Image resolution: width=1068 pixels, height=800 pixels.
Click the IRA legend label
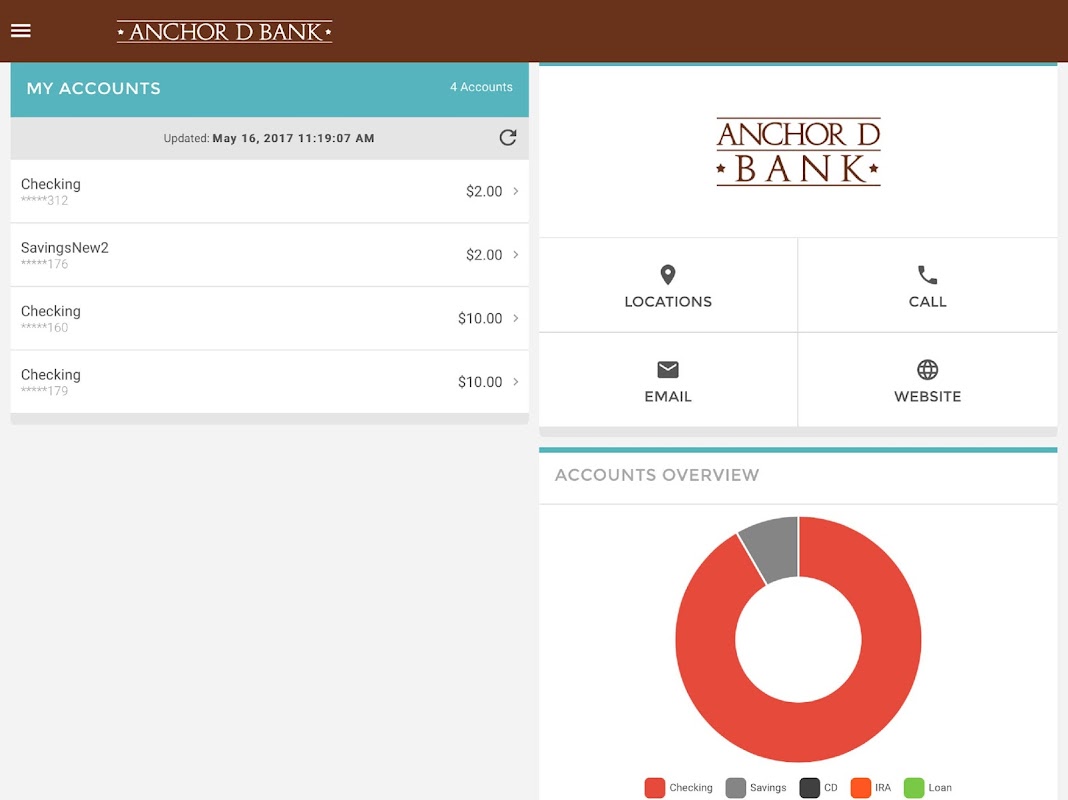click(x=883, y=788)
